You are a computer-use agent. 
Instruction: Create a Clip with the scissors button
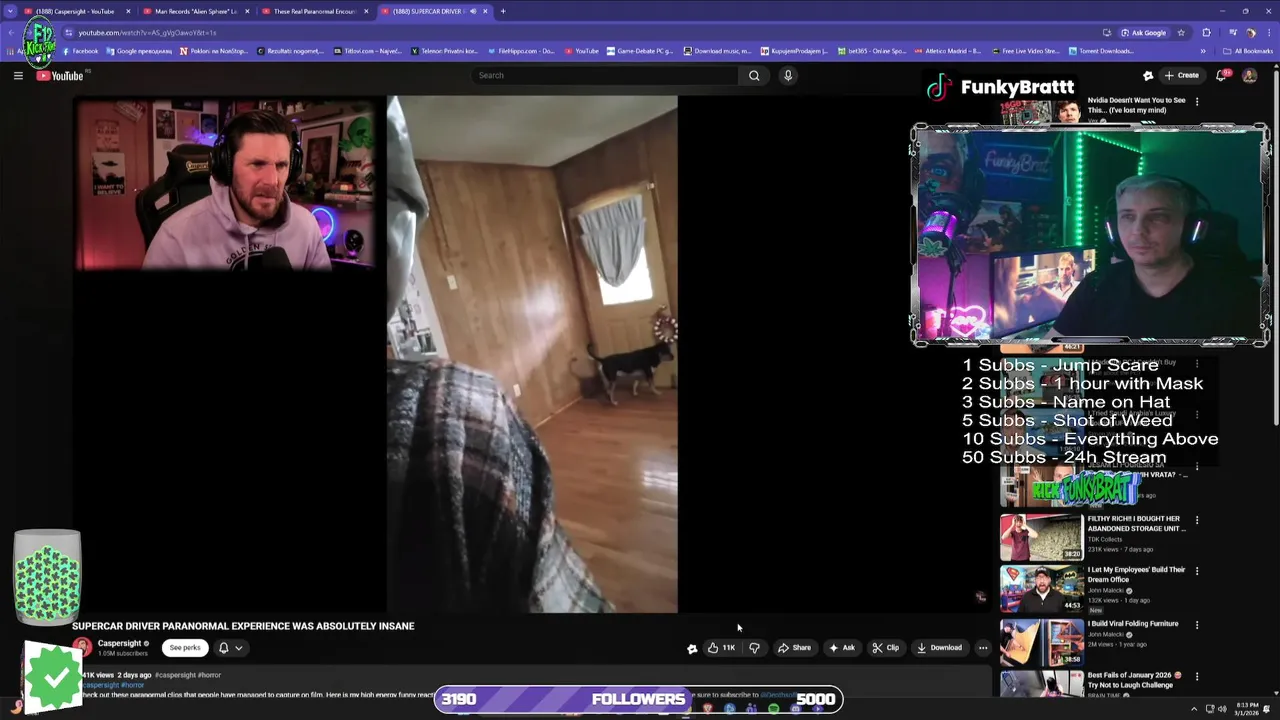point(885,648)
